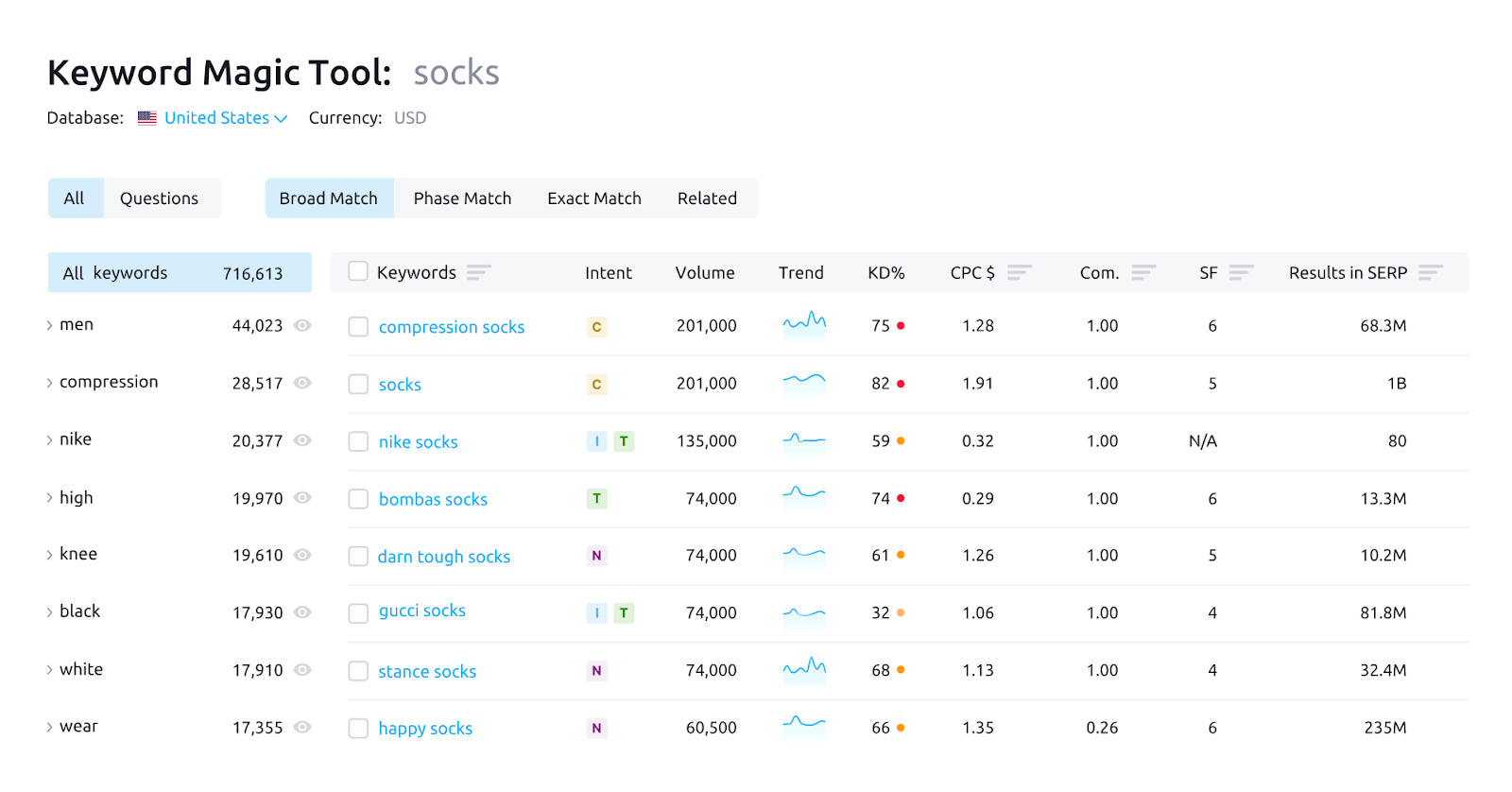This screenshot has height=792, width=1512.
Task: Check the stance socks checkbox
Action: pyautogui.click(x=358, y=671)
